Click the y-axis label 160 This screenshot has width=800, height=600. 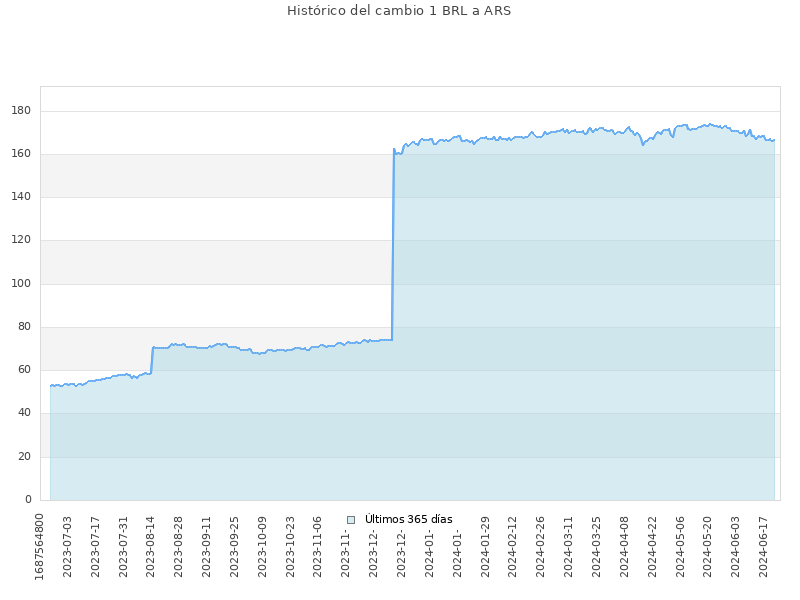click(x=21, y=154)
